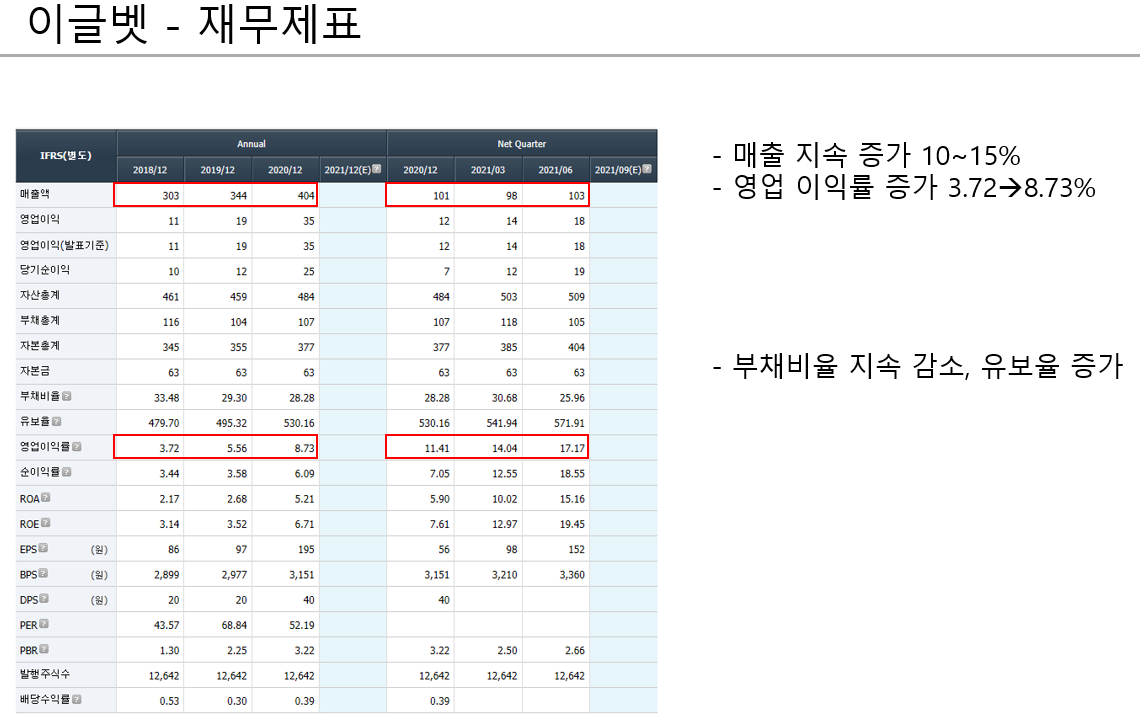The image size is (1140, 726).
Task: Click the PBR value 2.66
Action: (574, 650)
